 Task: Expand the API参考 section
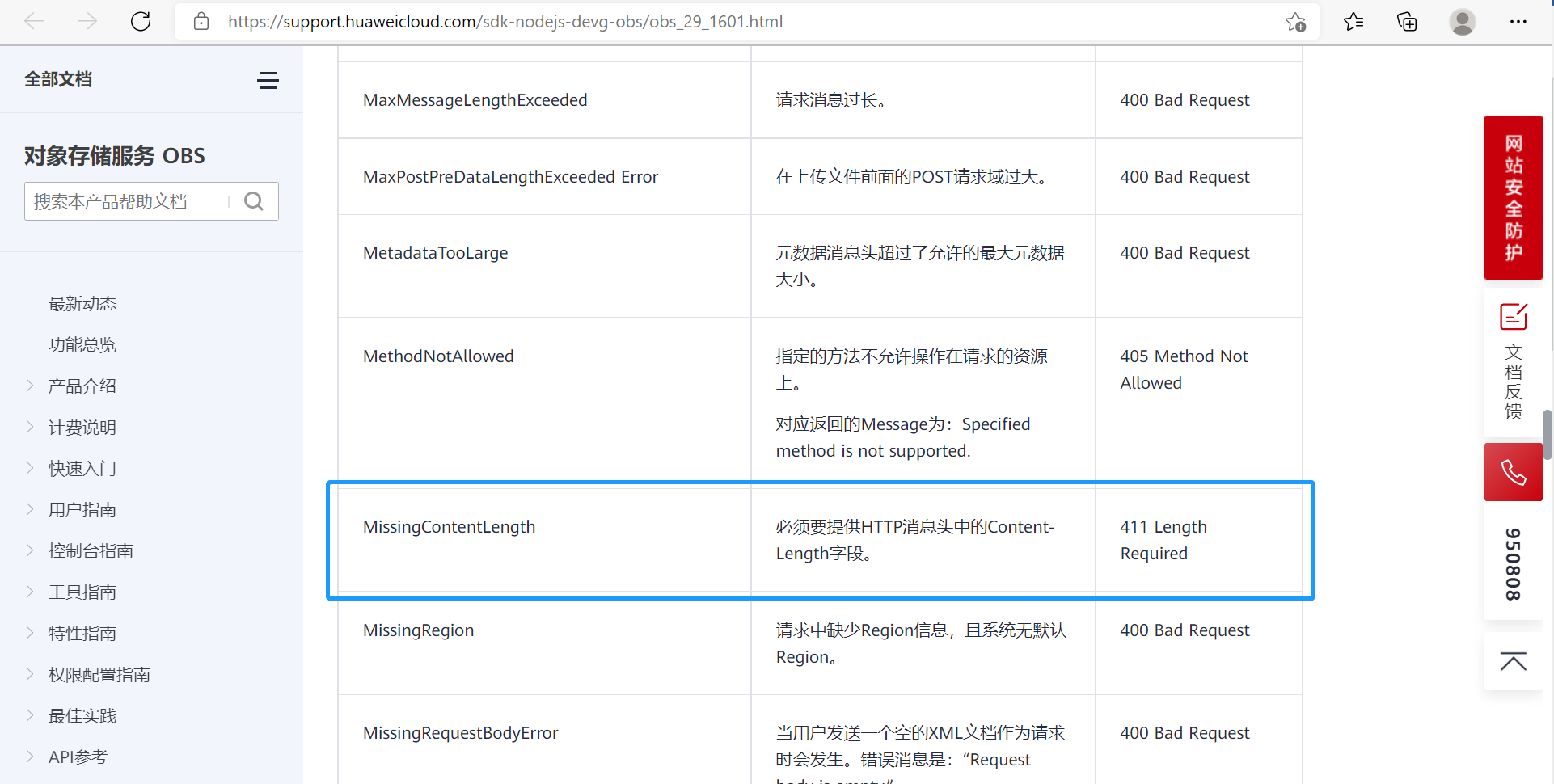tap(78, 757)
